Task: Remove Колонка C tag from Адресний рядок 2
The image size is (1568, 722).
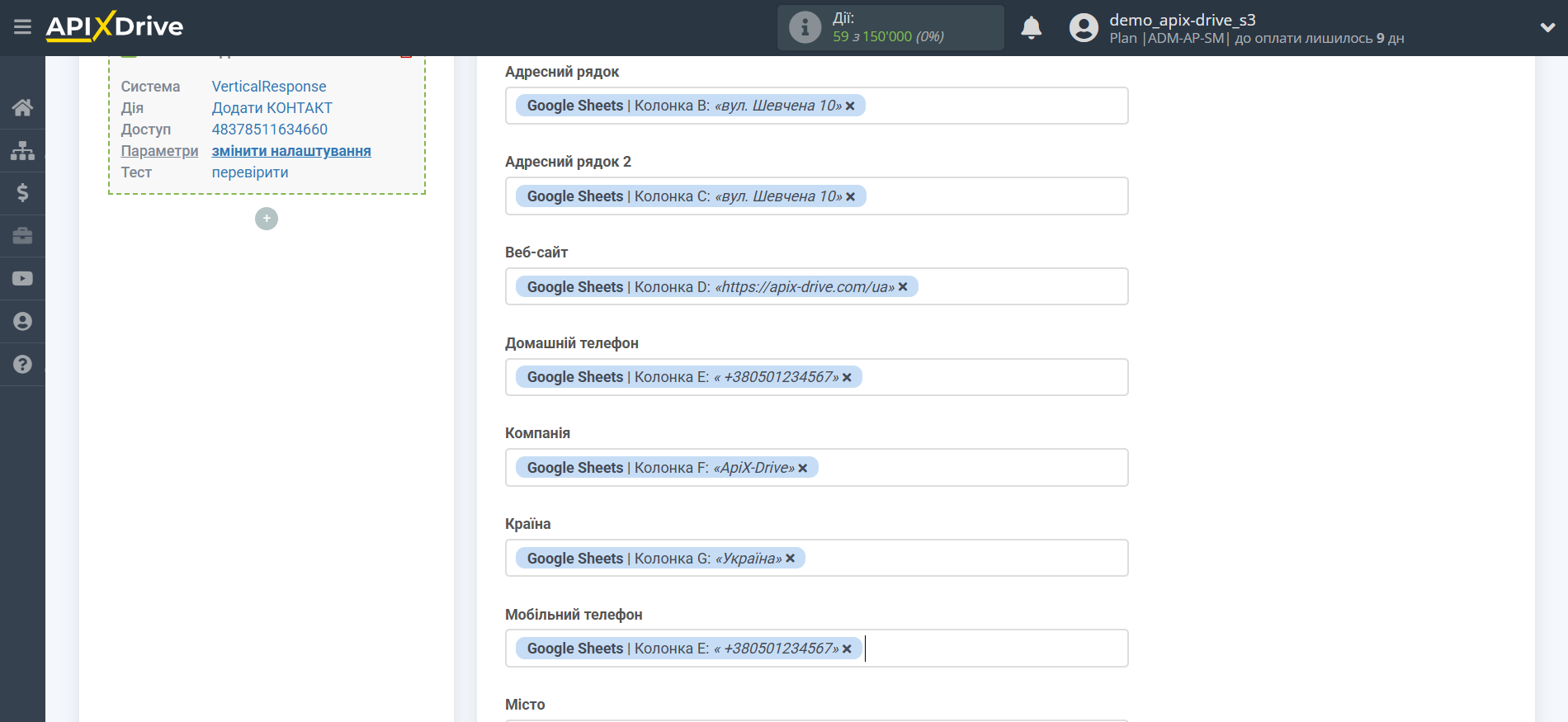Action: (850, 197)
